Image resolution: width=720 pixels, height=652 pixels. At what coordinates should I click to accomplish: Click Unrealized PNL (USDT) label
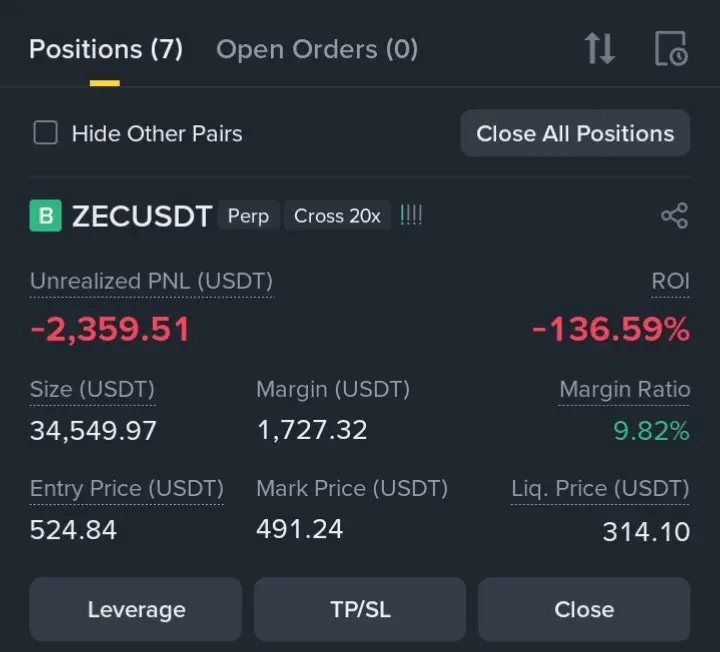coord(151,281)
